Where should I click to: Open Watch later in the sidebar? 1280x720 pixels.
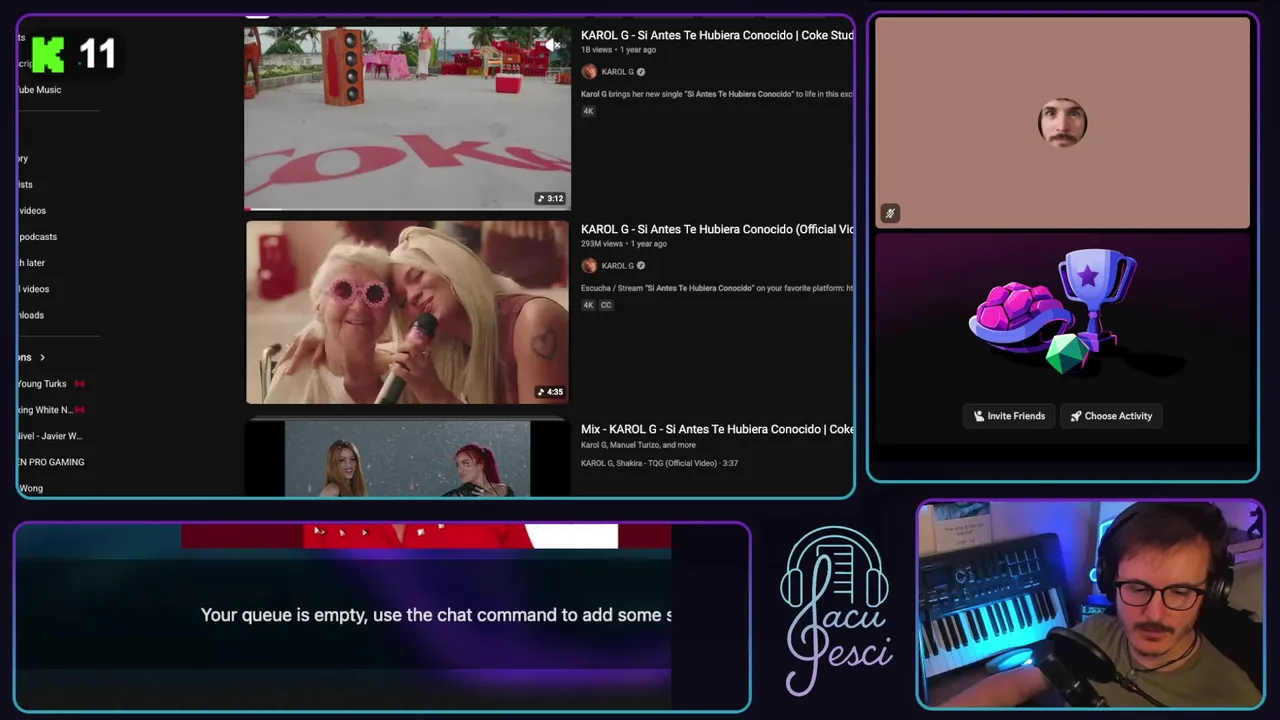32,263
